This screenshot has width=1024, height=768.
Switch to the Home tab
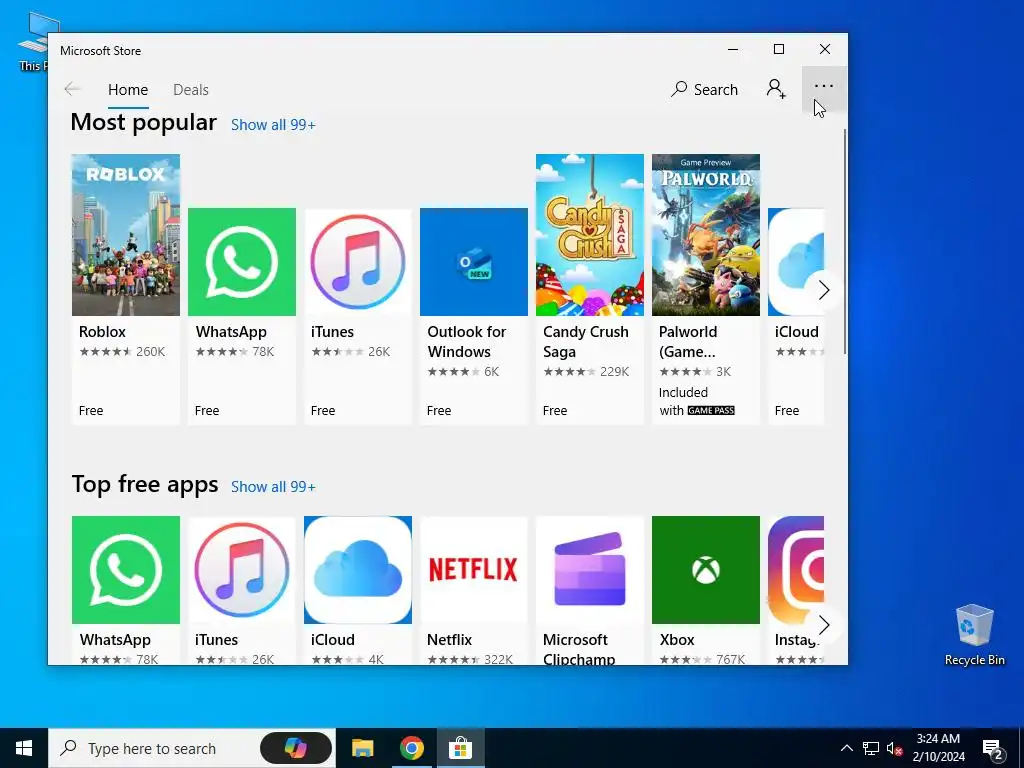pos(128,89)
